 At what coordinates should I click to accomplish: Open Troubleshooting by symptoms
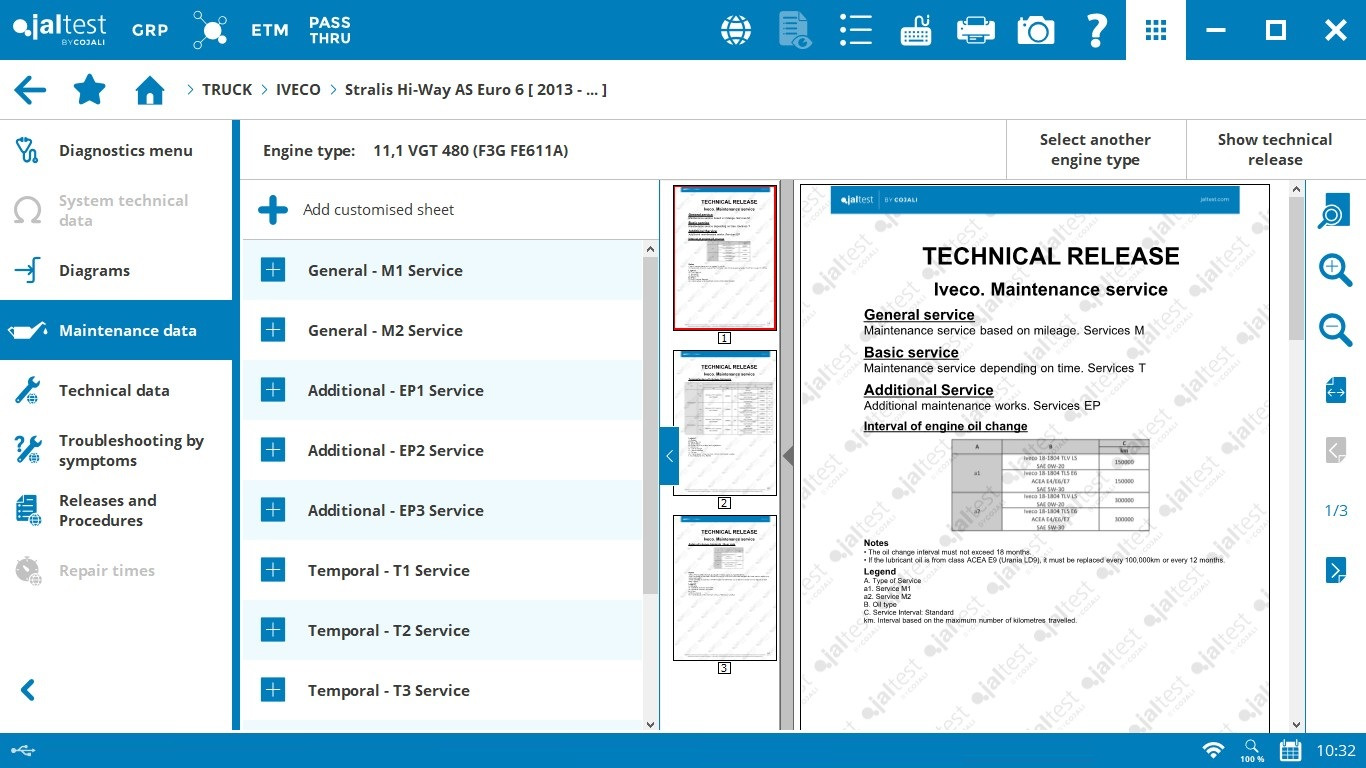click(116, 450)
